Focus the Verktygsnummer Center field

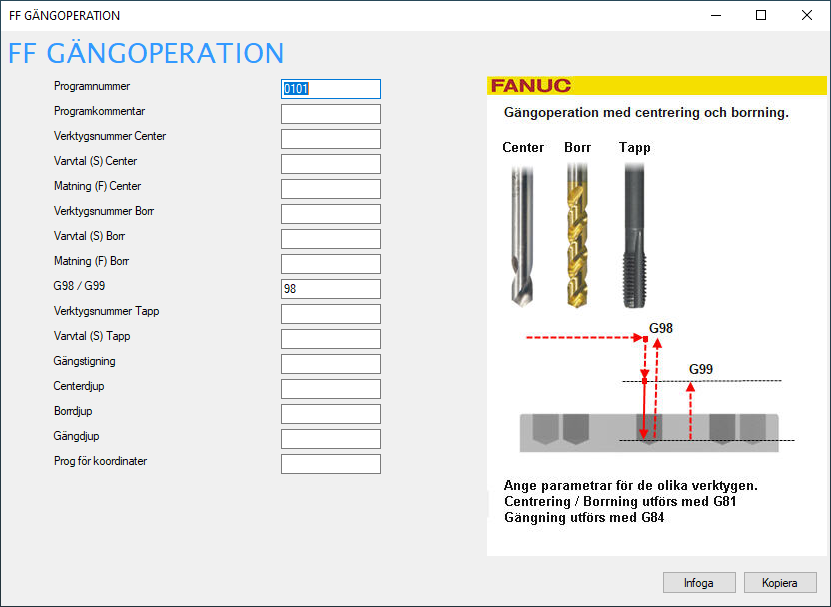331,139
